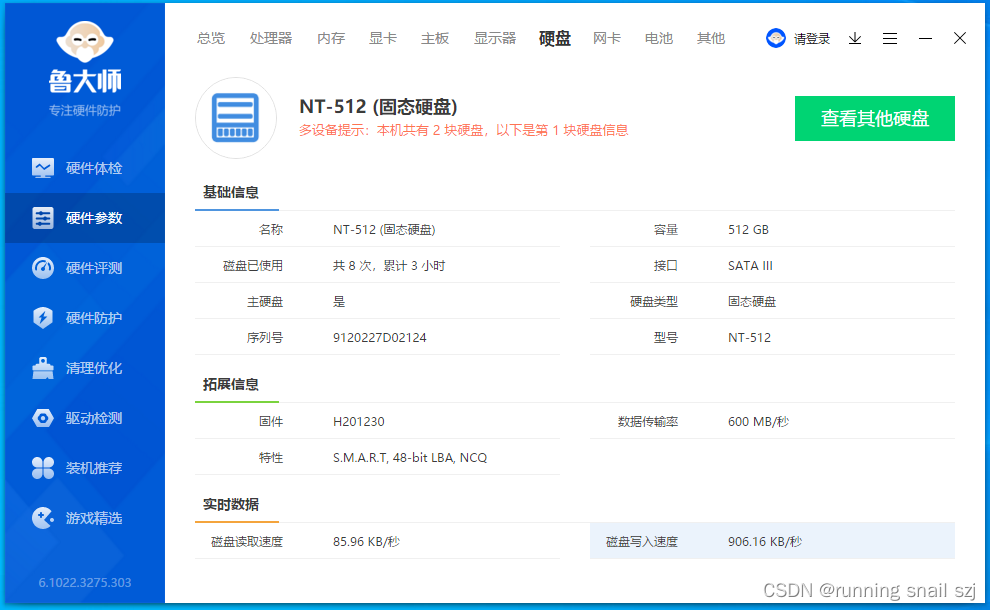Click the NT-512 (固态硬盘) title heading
990x610 pixels.
point(378,106)
